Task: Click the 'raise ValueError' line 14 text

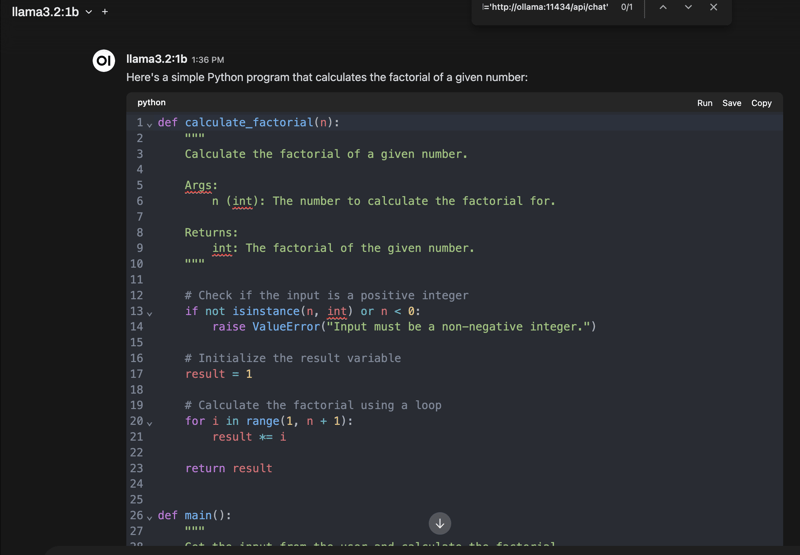Action: pyautogui.click(x=404, y=326)
